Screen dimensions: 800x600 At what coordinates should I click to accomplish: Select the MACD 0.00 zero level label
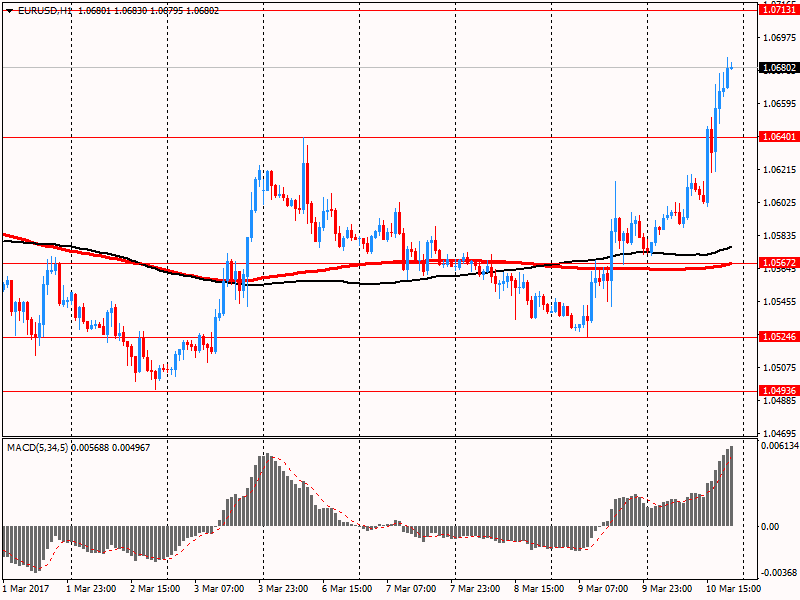coord(770,526)
